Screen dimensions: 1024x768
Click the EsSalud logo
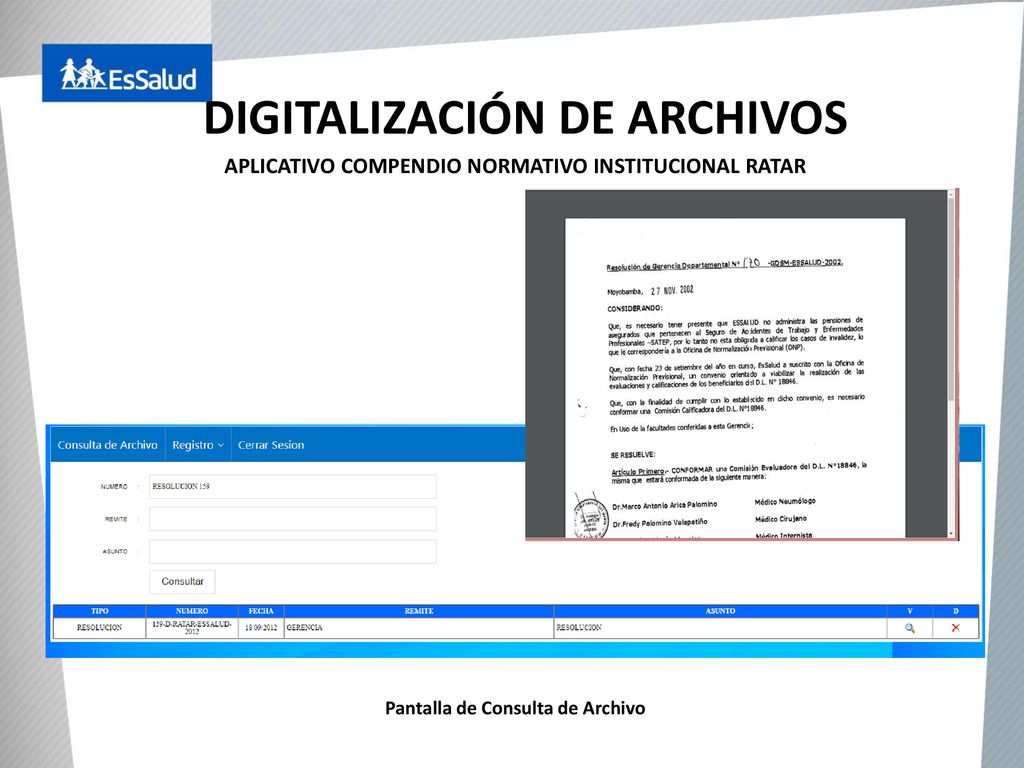127,73
